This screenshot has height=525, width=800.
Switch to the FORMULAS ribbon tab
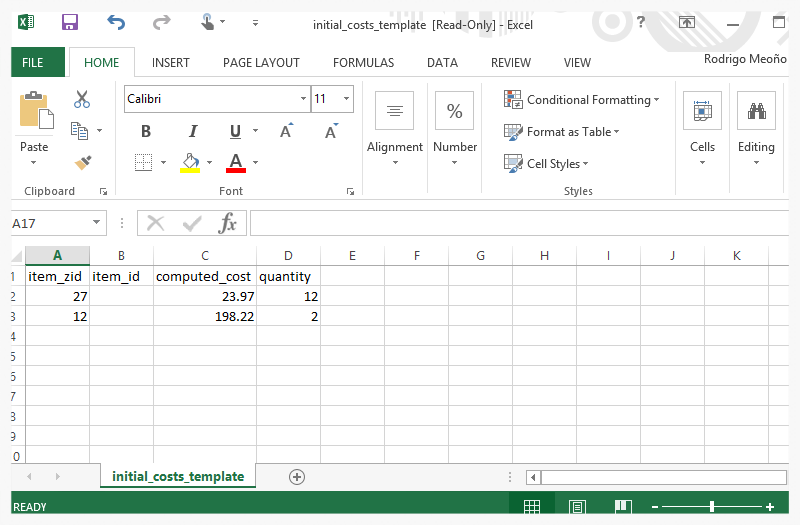[x=363, y=63]
